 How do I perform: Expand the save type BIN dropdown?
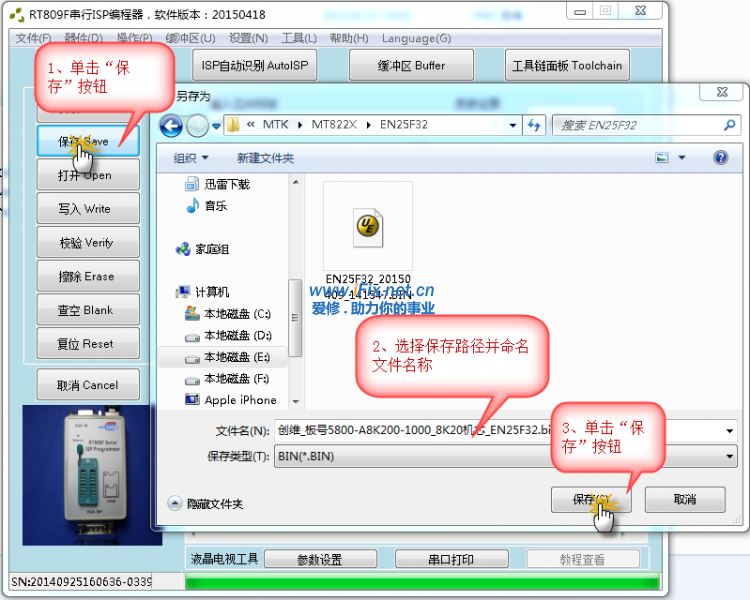coord(730,456)
